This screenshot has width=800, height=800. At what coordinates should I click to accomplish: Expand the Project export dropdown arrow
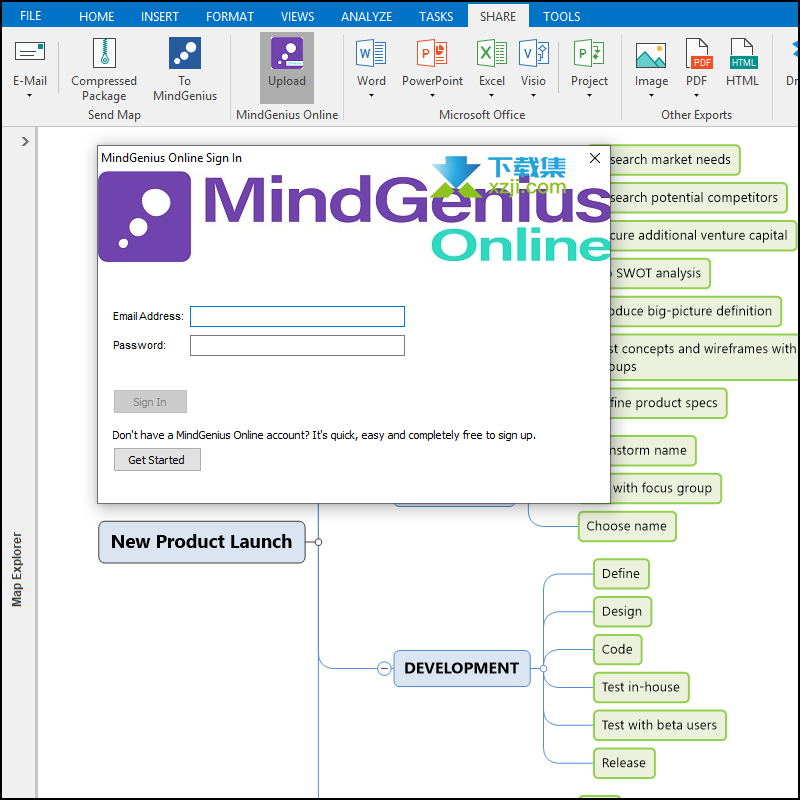click(589, 95)
